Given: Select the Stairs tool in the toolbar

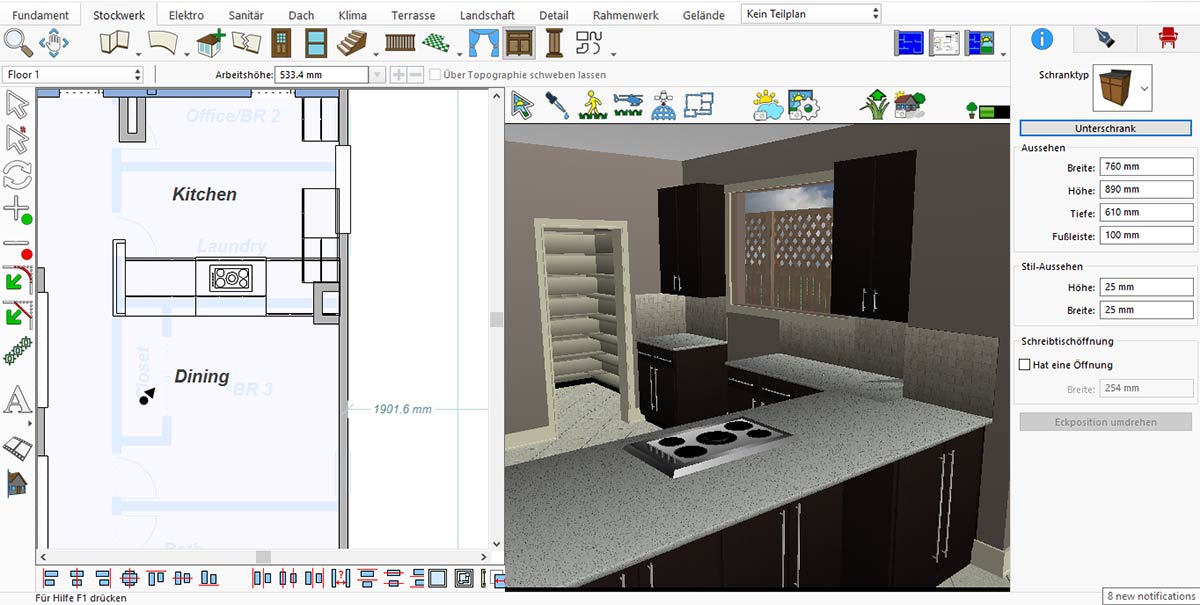Looking at the screenshot, I should (x=352, y=43).
